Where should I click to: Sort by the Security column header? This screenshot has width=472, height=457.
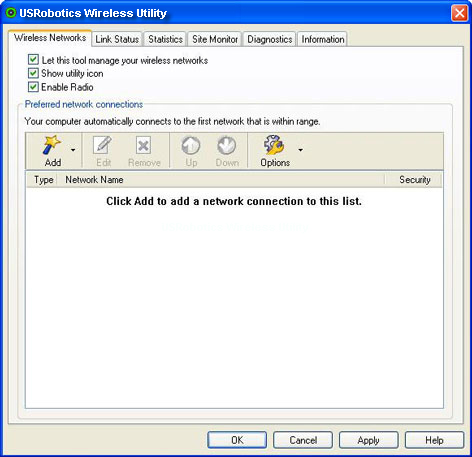pyautogui.click(x=413, y=180)
